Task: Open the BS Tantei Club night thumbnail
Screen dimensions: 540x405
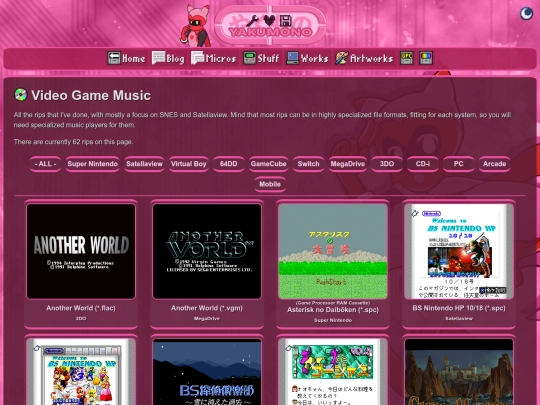Action: click(x=207, y=372)
